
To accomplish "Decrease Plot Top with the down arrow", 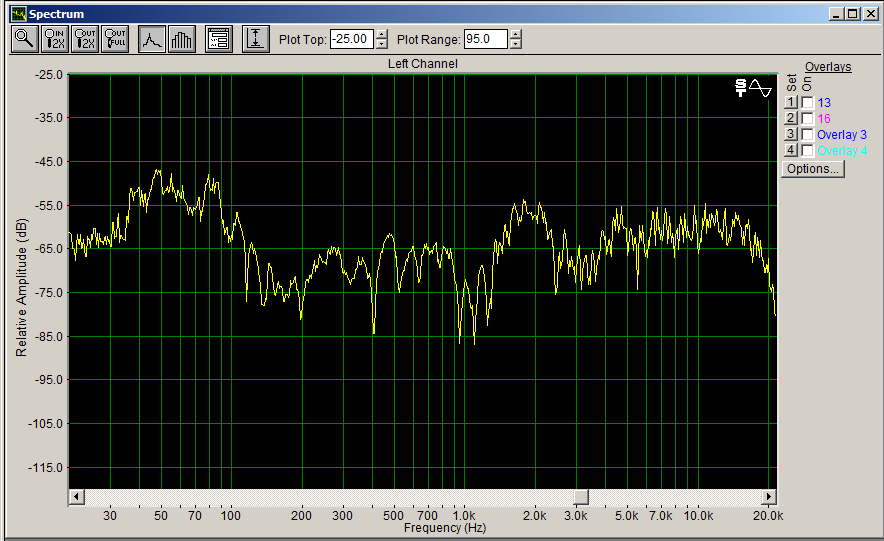I will click(x=382, y=44).
